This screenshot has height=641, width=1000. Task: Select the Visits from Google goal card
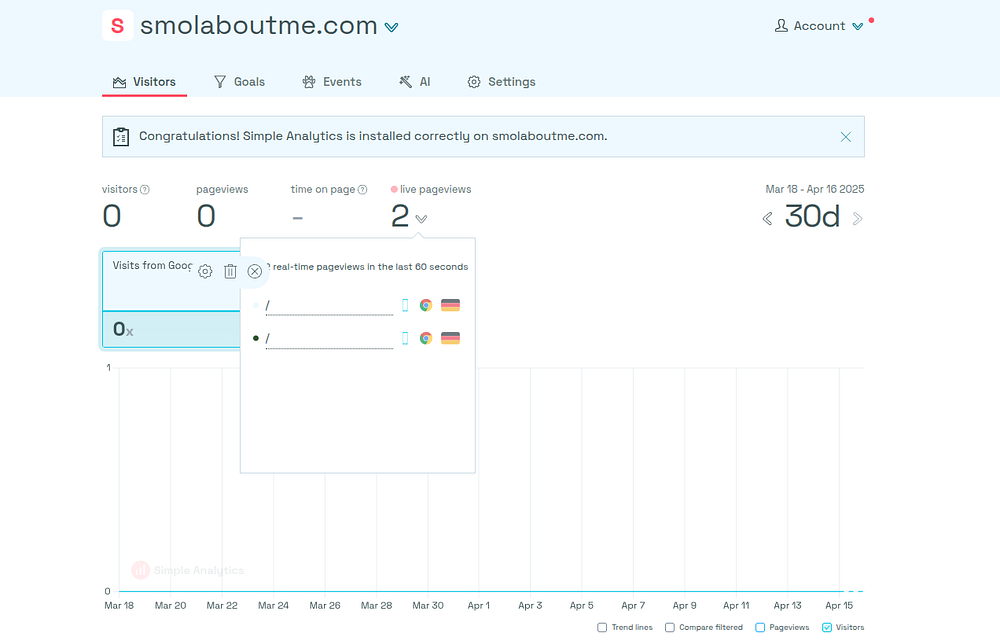tap(171, 299)
